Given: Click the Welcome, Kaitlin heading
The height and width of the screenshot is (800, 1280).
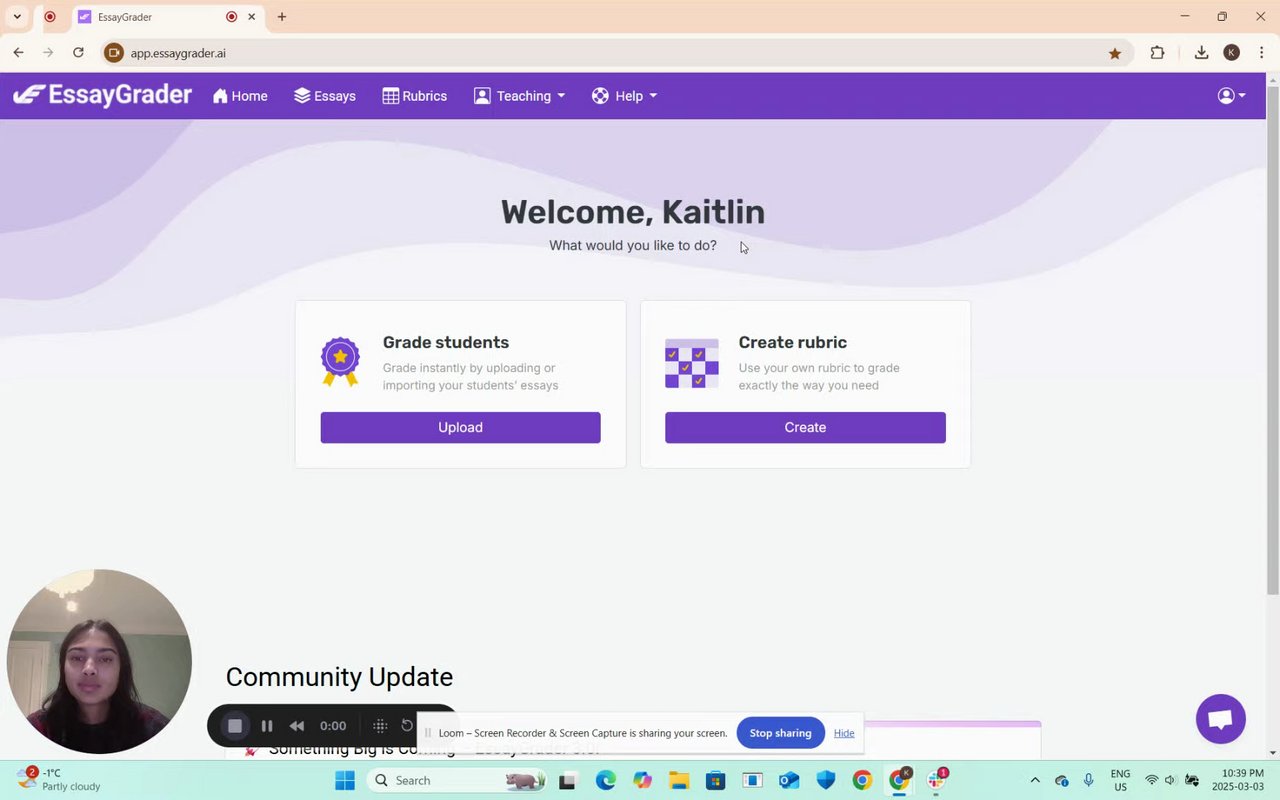Looking at the screenshot, I should click(x=633, y=212).
